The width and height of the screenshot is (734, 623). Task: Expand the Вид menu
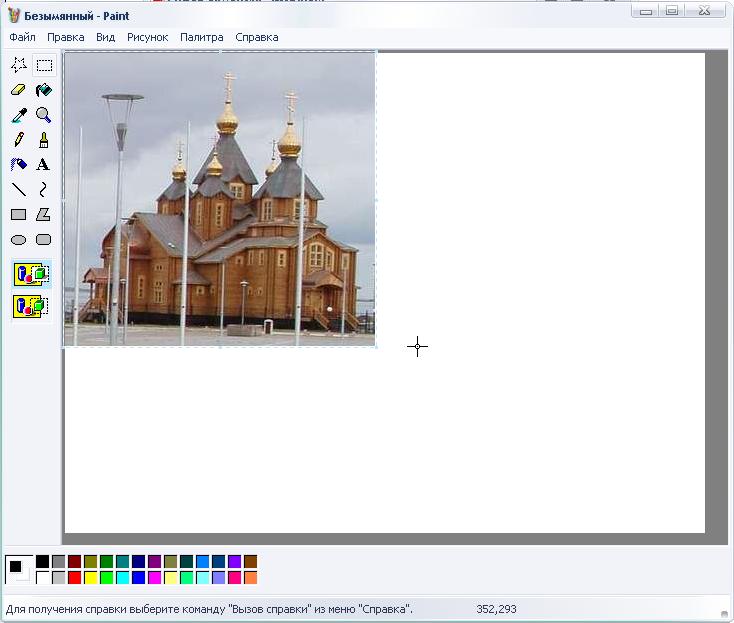pos(105,37)
